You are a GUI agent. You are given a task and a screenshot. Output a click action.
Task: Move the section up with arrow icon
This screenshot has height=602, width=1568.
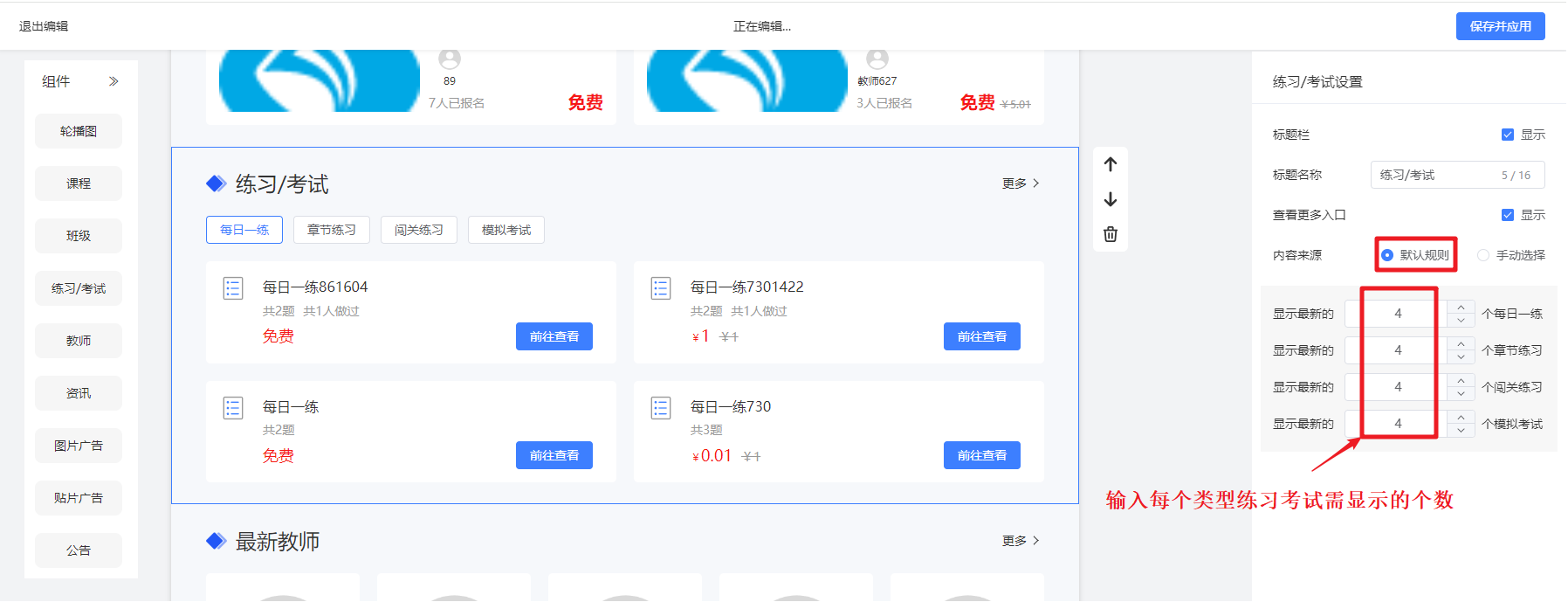[1111, 164]
